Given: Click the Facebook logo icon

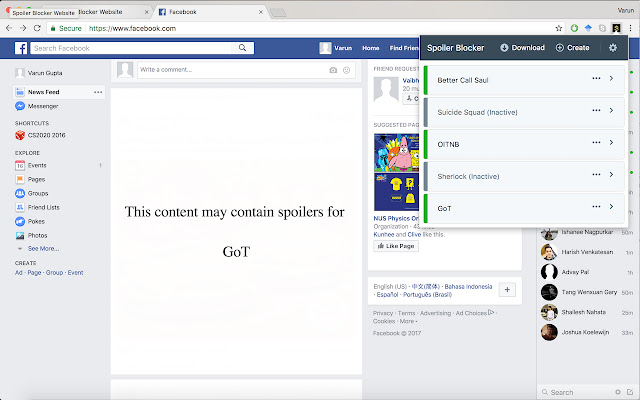Looking at the screenshot, I should click(21, 48).
